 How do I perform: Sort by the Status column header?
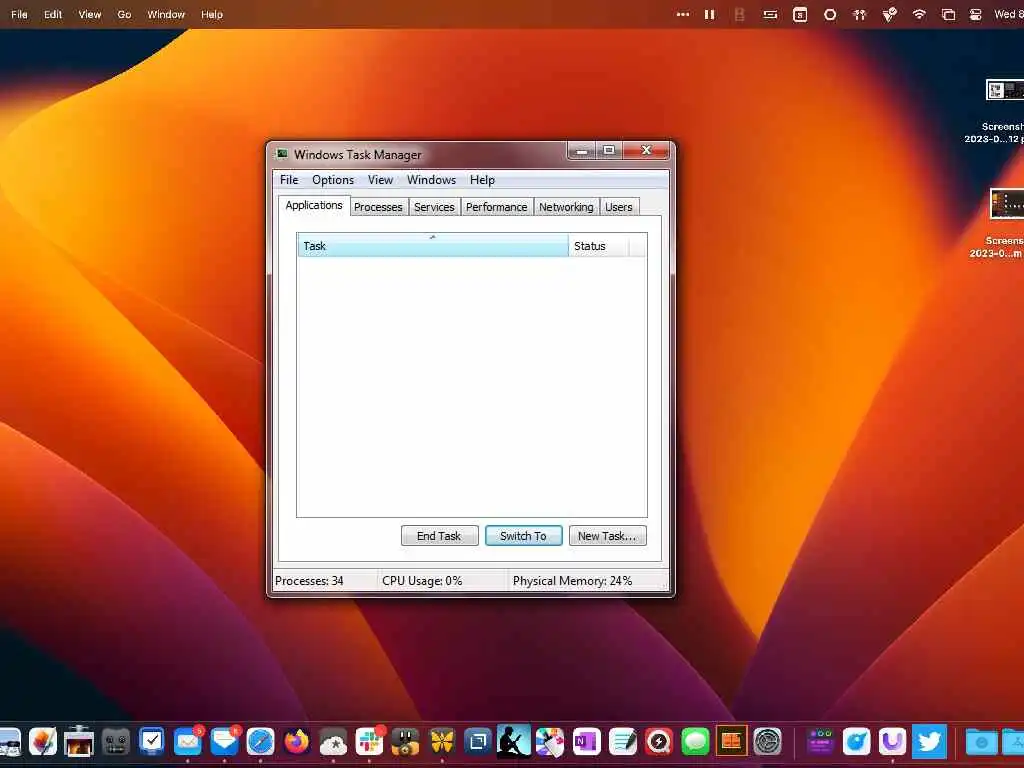click(x=598, y=246)
